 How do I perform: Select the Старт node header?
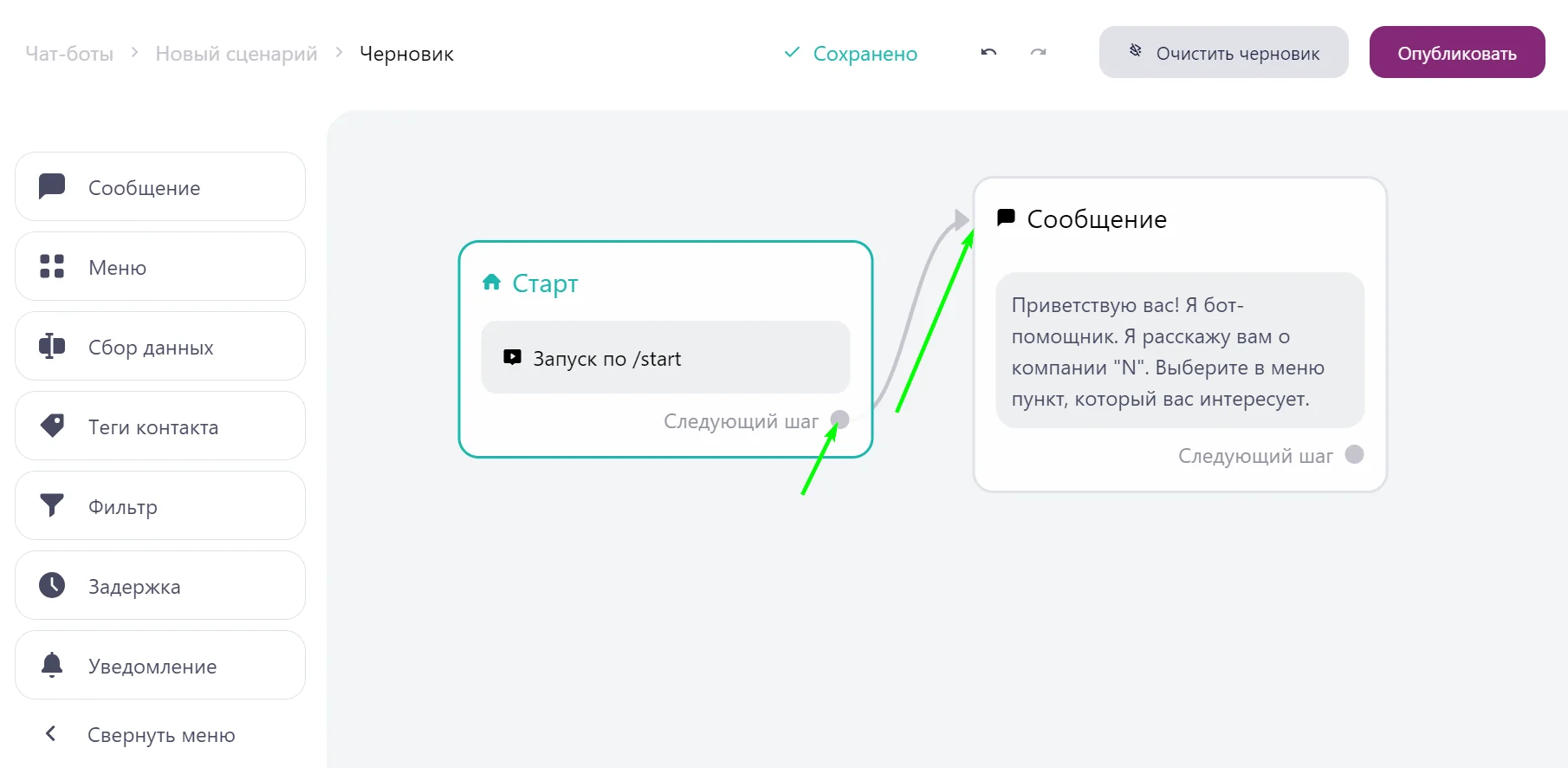pyautogui.click(x=544, y=283)
